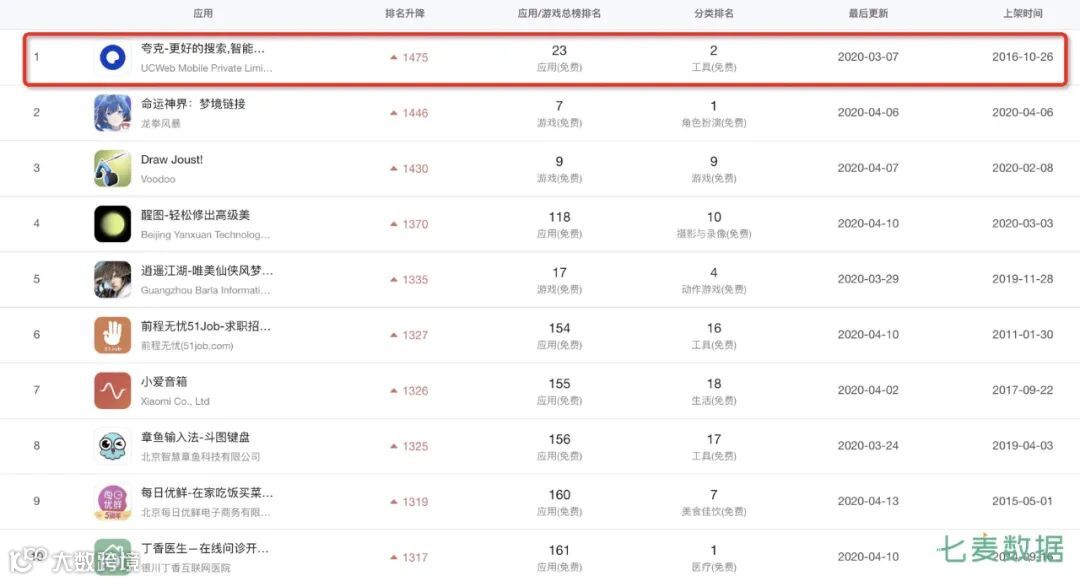Select rank change value 1317

tap(415, 558)
